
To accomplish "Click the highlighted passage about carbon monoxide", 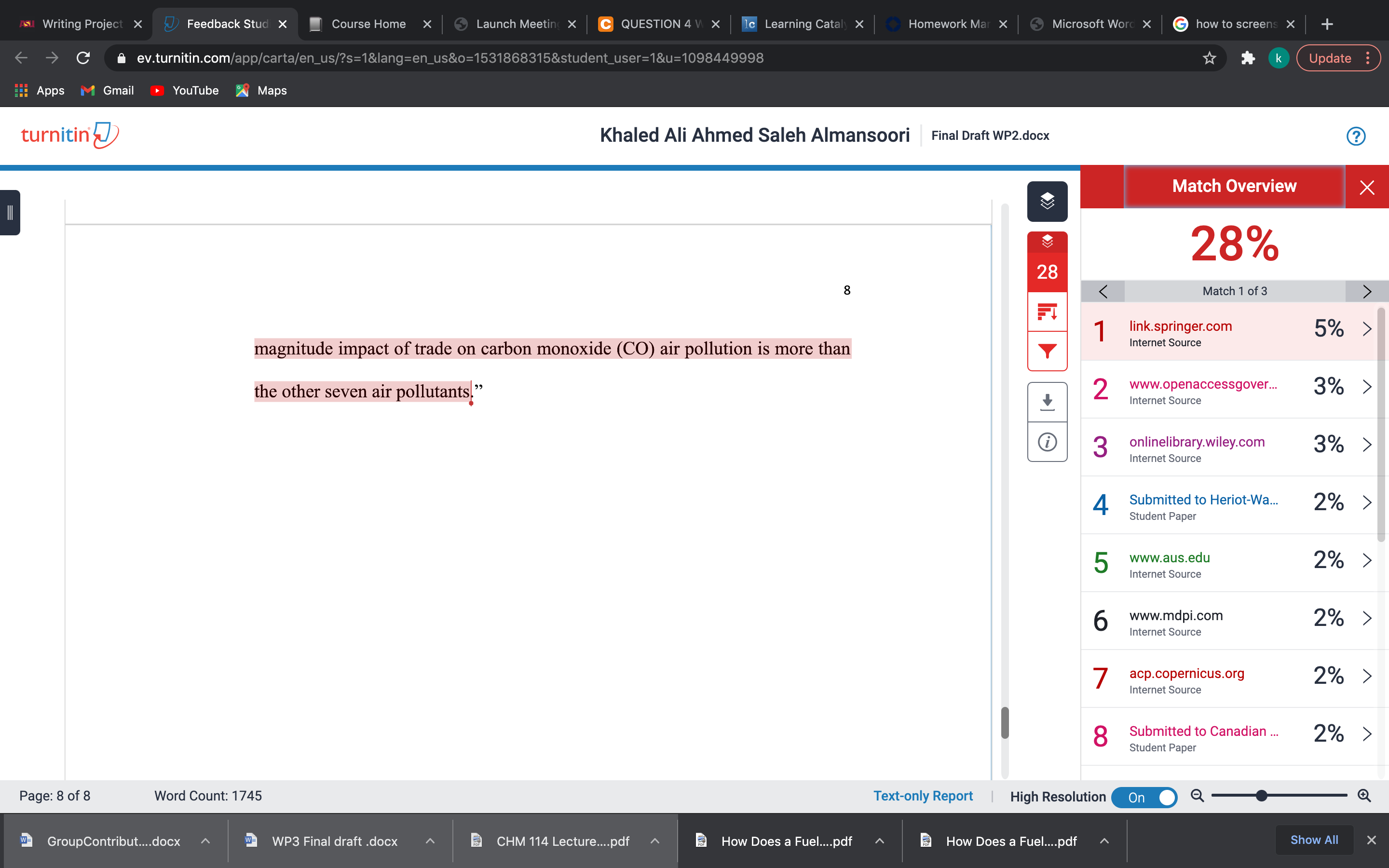I will [552, 370].
